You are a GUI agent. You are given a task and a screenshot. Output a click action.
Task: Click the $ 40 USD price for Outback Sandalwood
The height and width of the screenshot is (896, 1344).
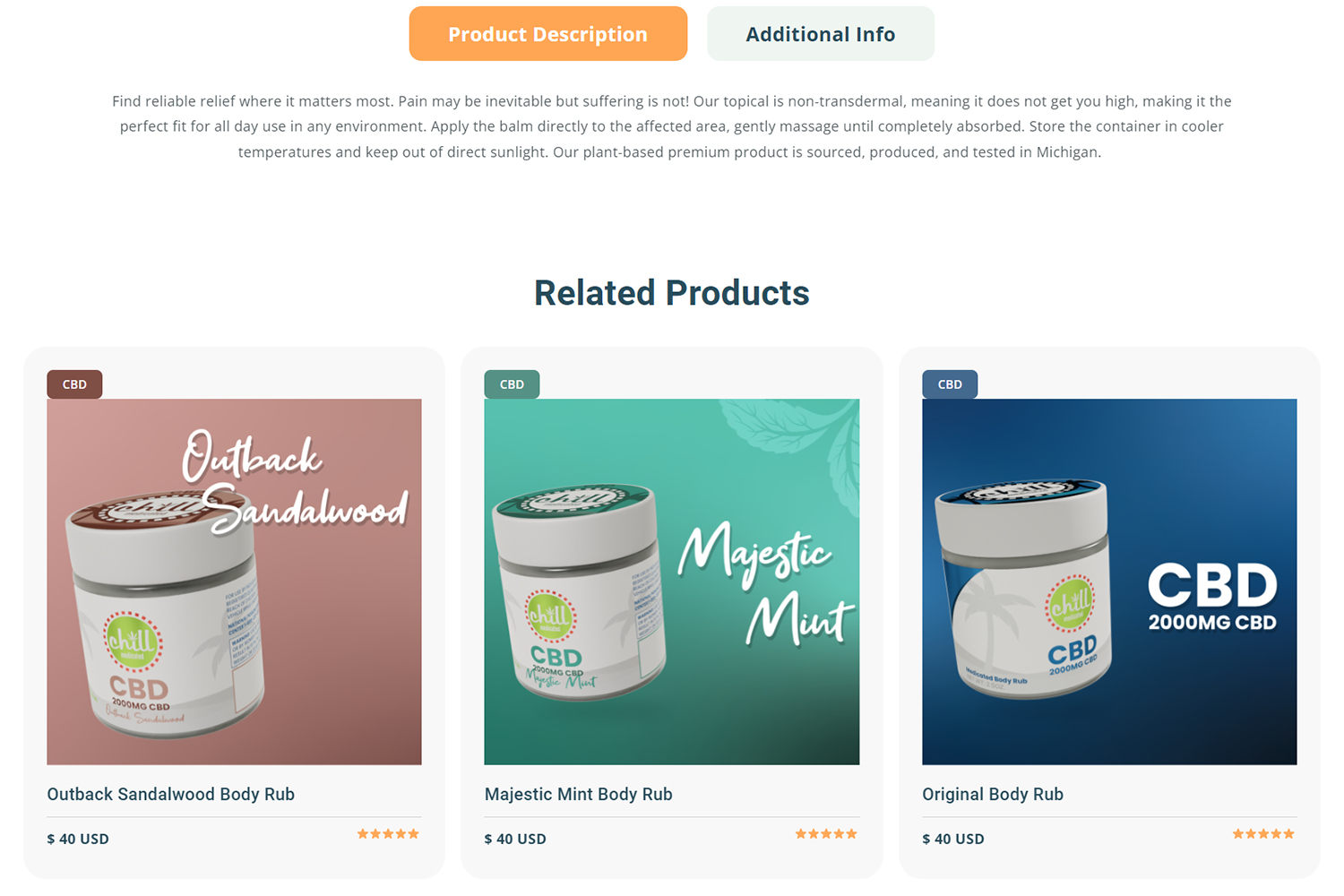click(78, 840)
